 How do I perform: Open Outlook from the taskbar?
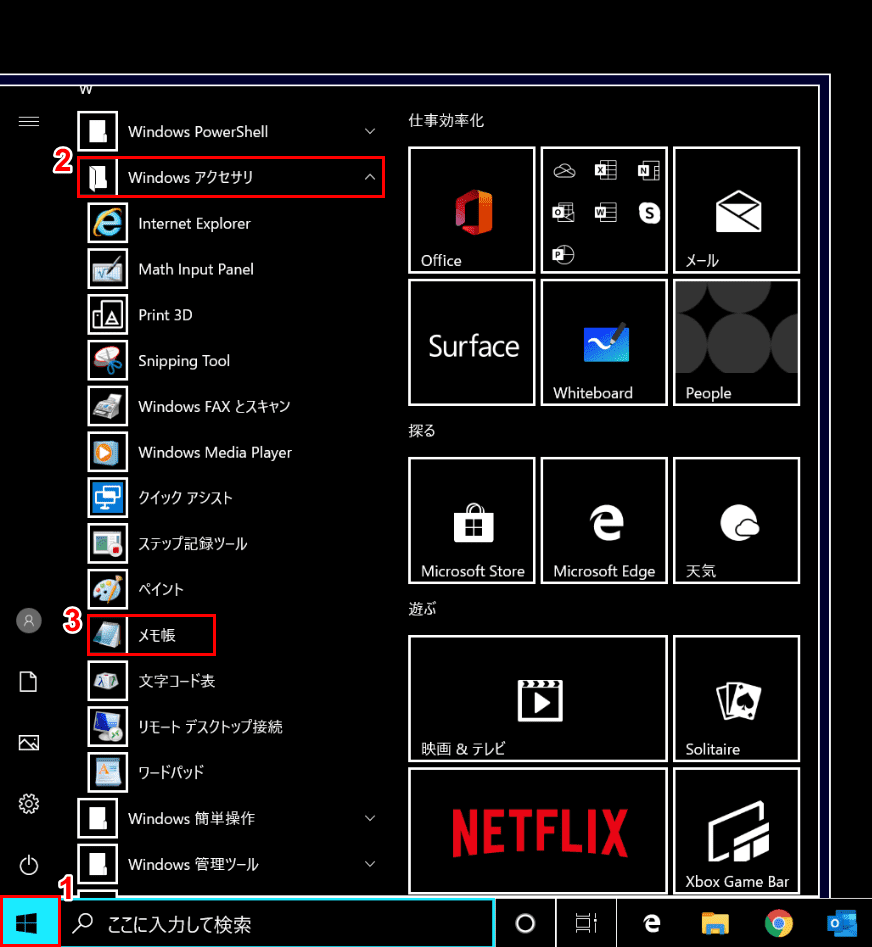point(842,923)
